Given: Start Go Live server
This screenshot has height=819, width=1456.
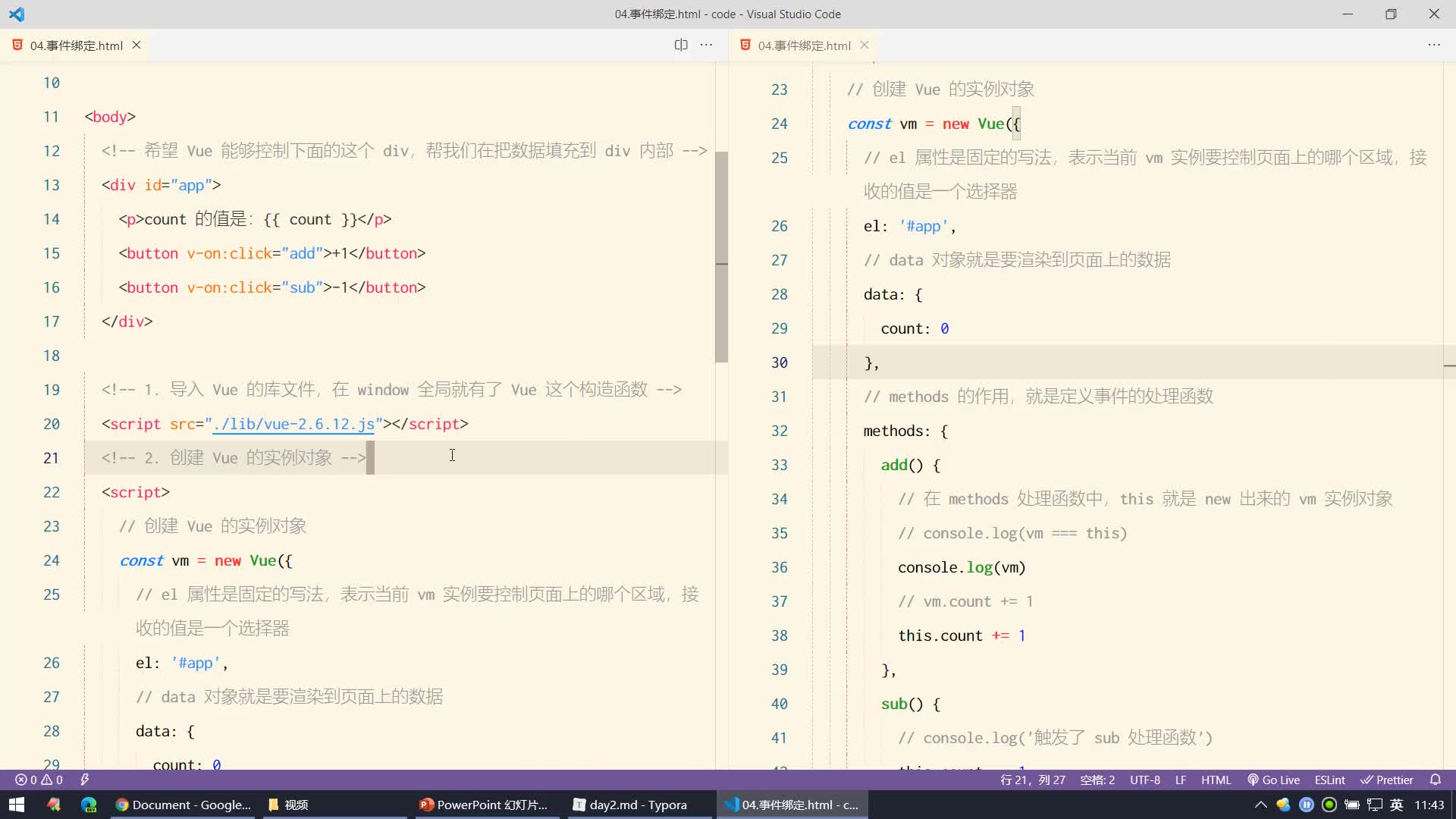Looking at the screenshot, I should [x=1274, y=780].
